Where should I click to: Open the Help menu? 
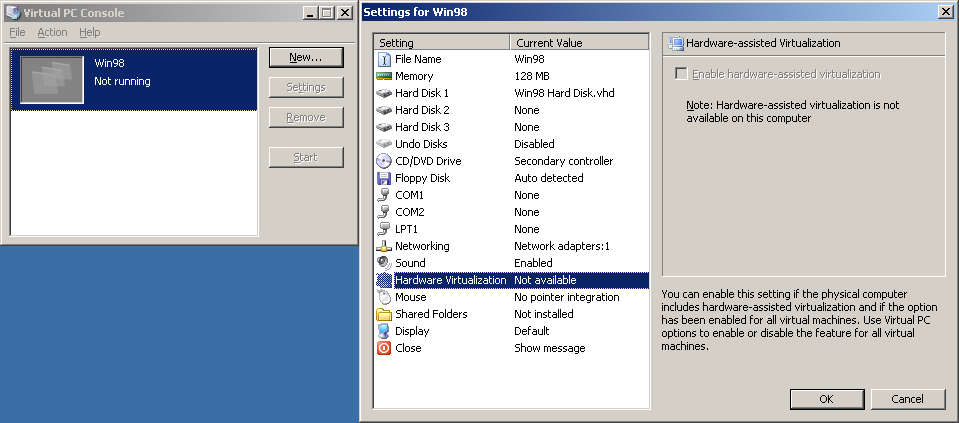[x=90, y=32]
